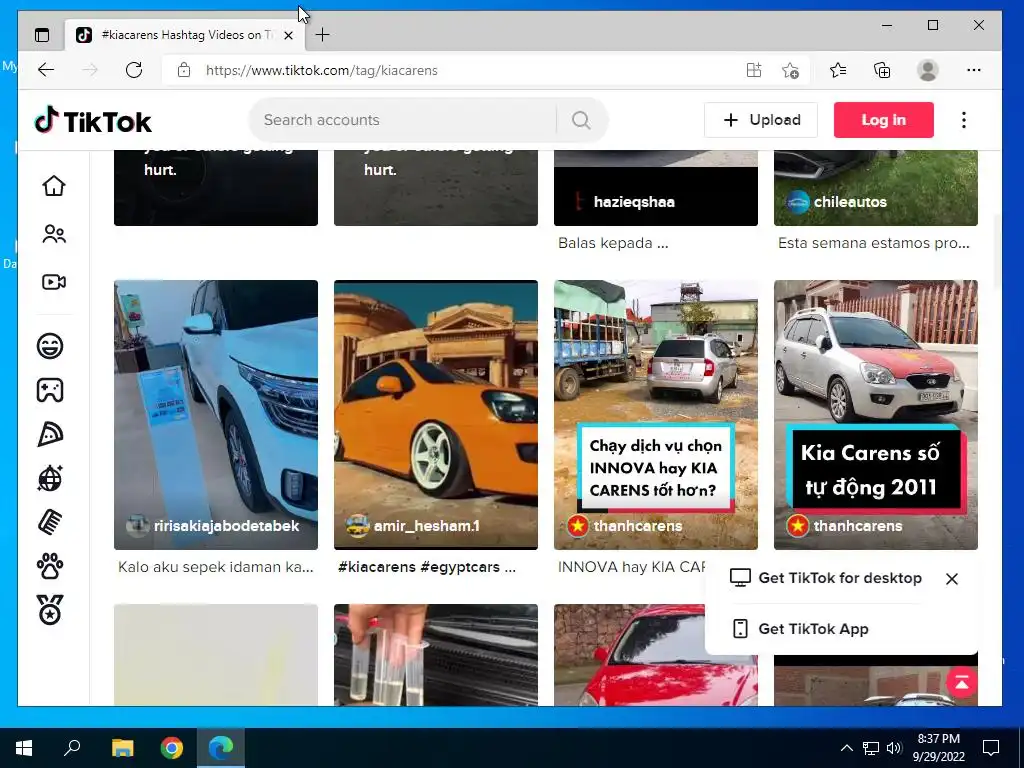Open the test tubes video thumbnail
1024x768 pixels.
click(436, 655)
